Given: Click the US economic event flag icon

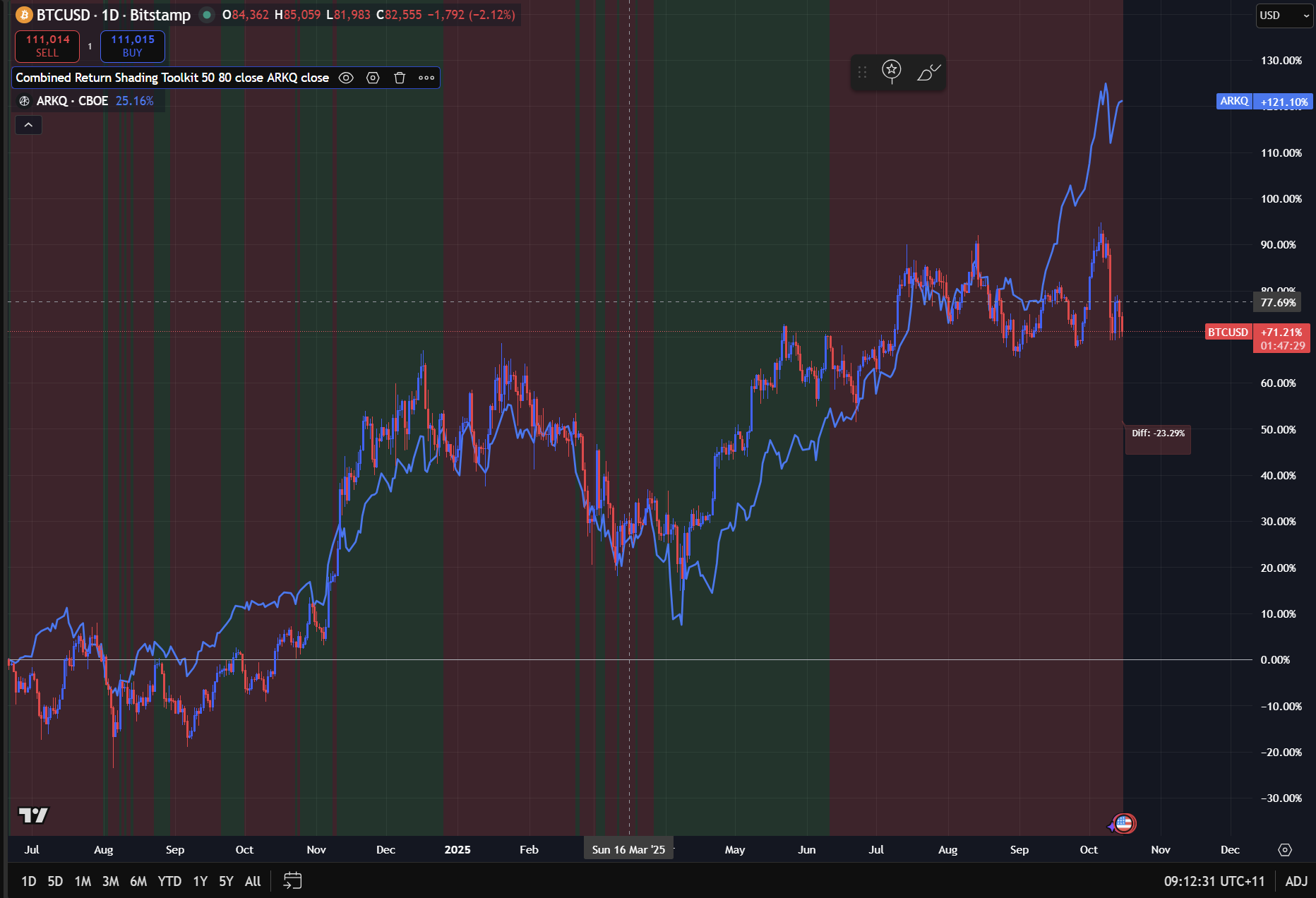Looking at the screenshot, I should (x=1124, y=823).
